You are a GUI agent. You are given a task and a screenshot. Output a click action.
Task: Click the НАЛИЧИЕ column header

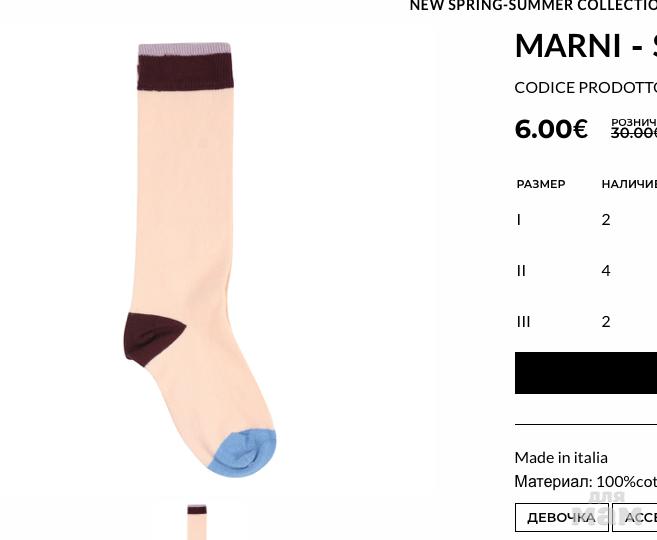point(629,184)
